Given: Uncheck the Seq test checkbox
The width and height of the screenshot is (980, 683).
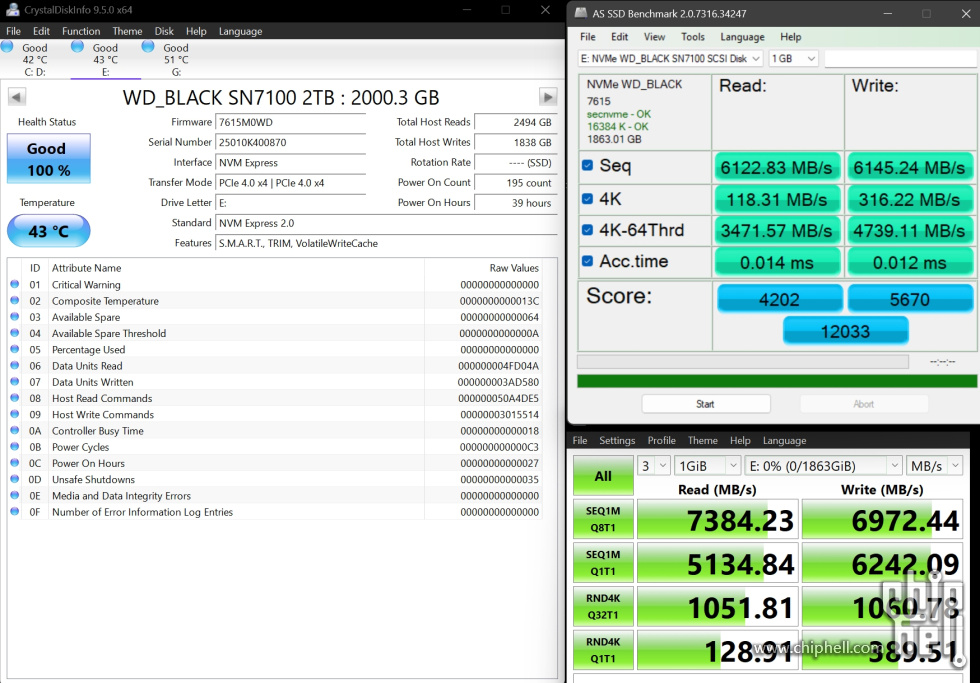Looking at the screenshot, I should 588,166.
